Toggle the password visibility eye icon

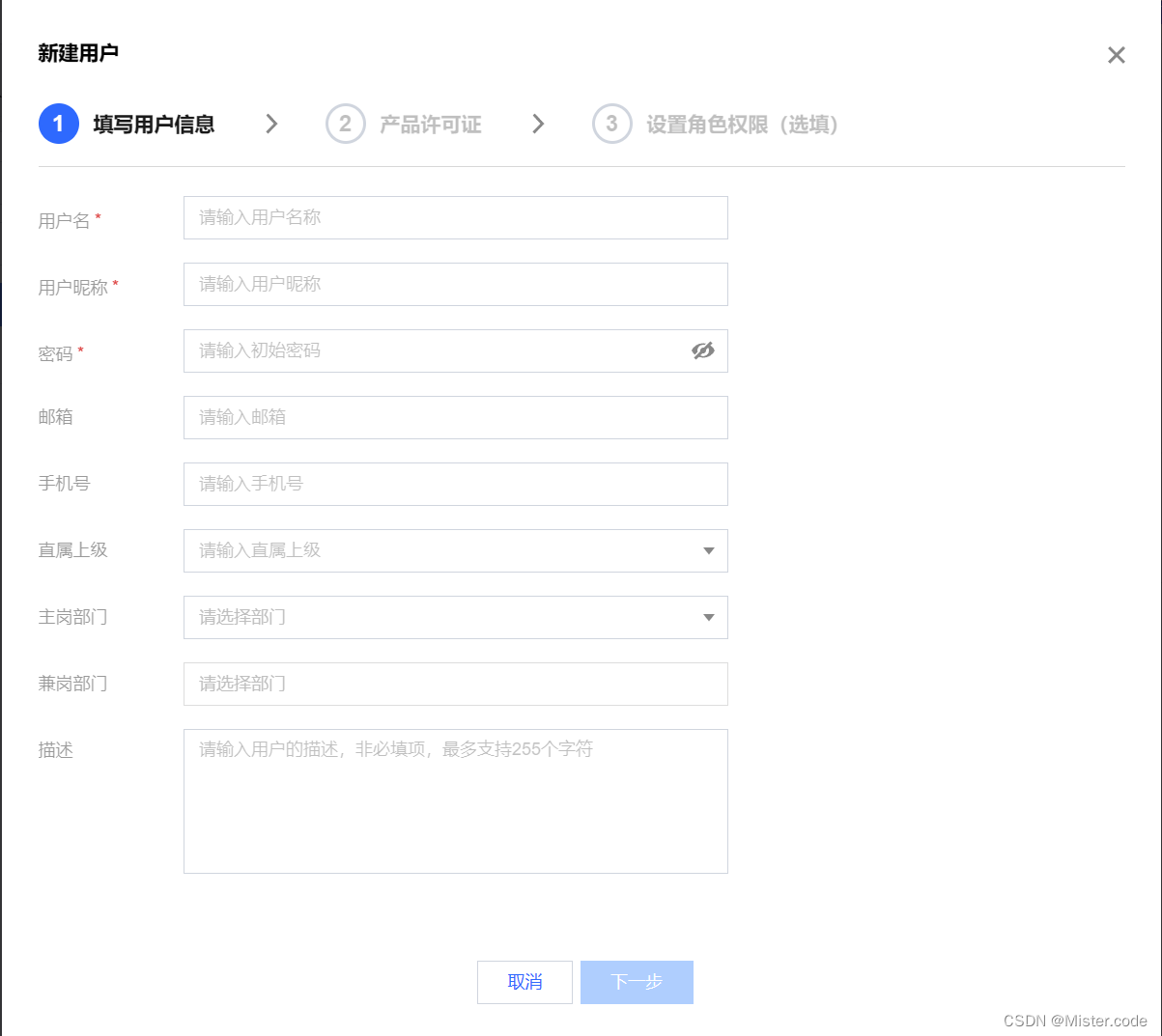pyautogui.click(x=702, y=350)
